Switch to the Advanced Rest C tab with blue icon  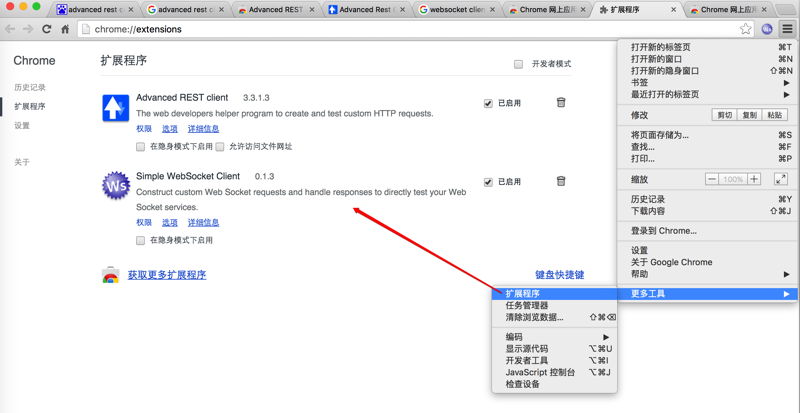click(x=366, y=10)
